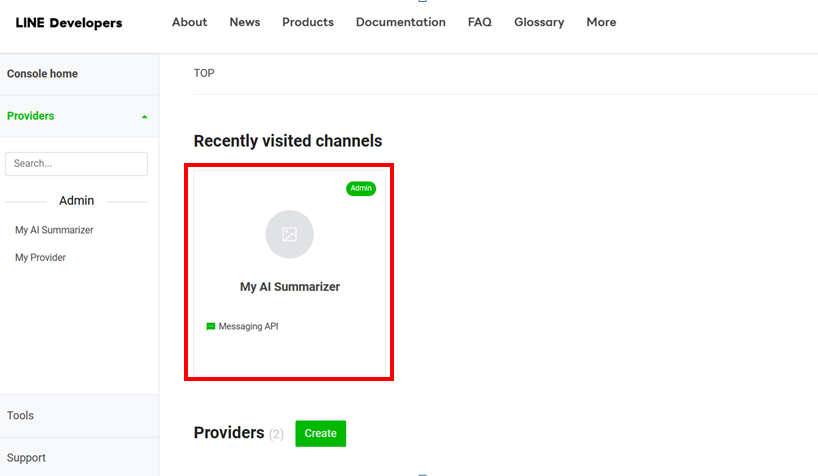Click the LINE Developers logo

coord(69,23)
